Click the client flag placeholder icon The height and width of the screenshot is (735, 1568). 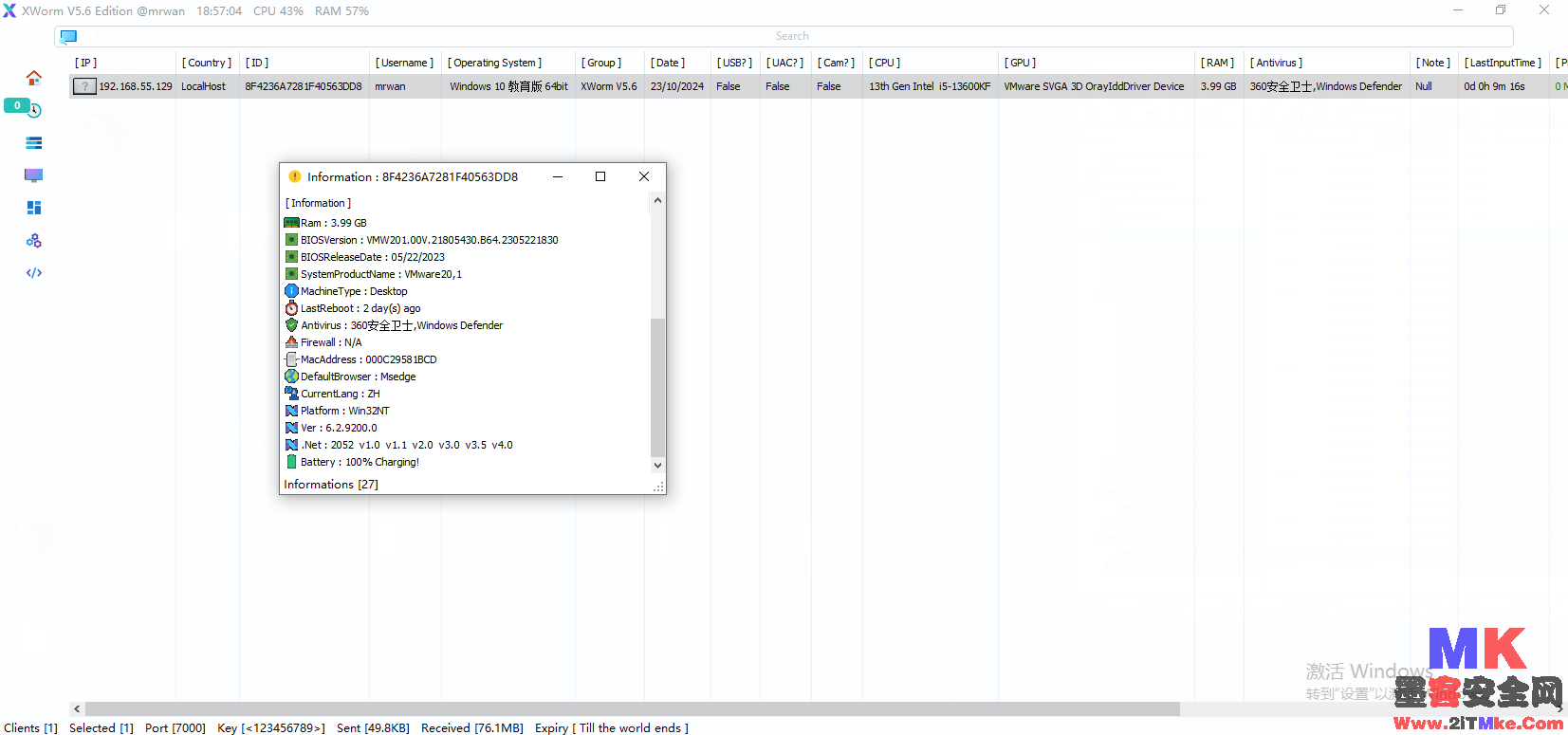(84, 86)
